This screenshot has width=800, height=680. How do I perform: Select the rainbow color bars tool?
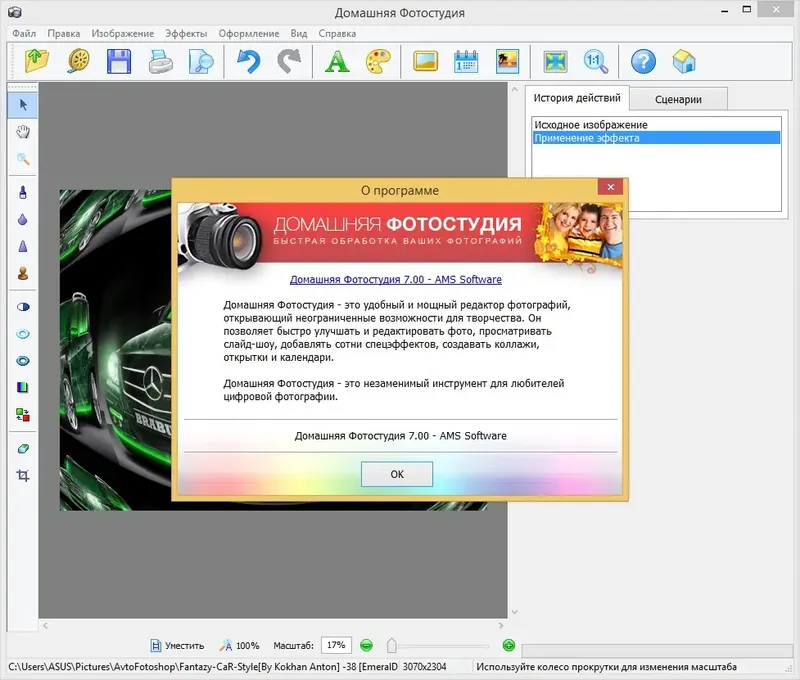23,388
